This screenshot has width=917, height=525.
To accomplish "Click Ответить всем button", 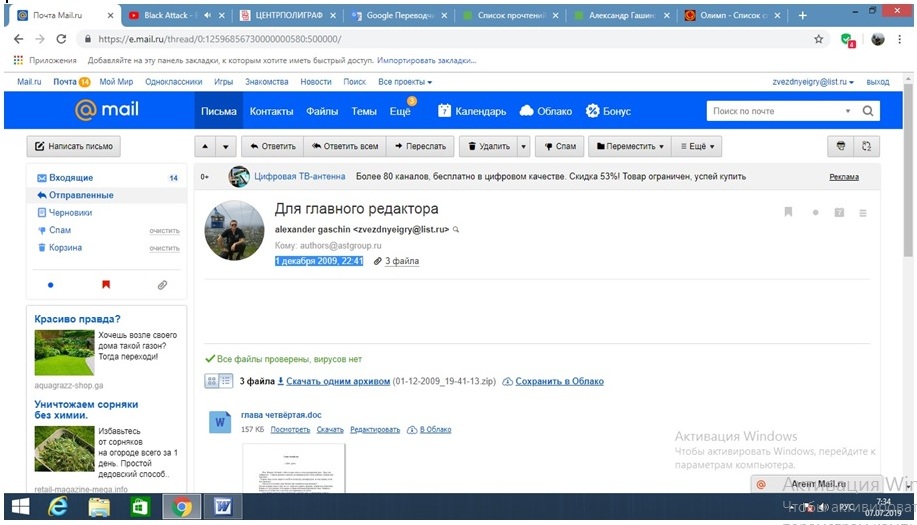I will (345, 146).
